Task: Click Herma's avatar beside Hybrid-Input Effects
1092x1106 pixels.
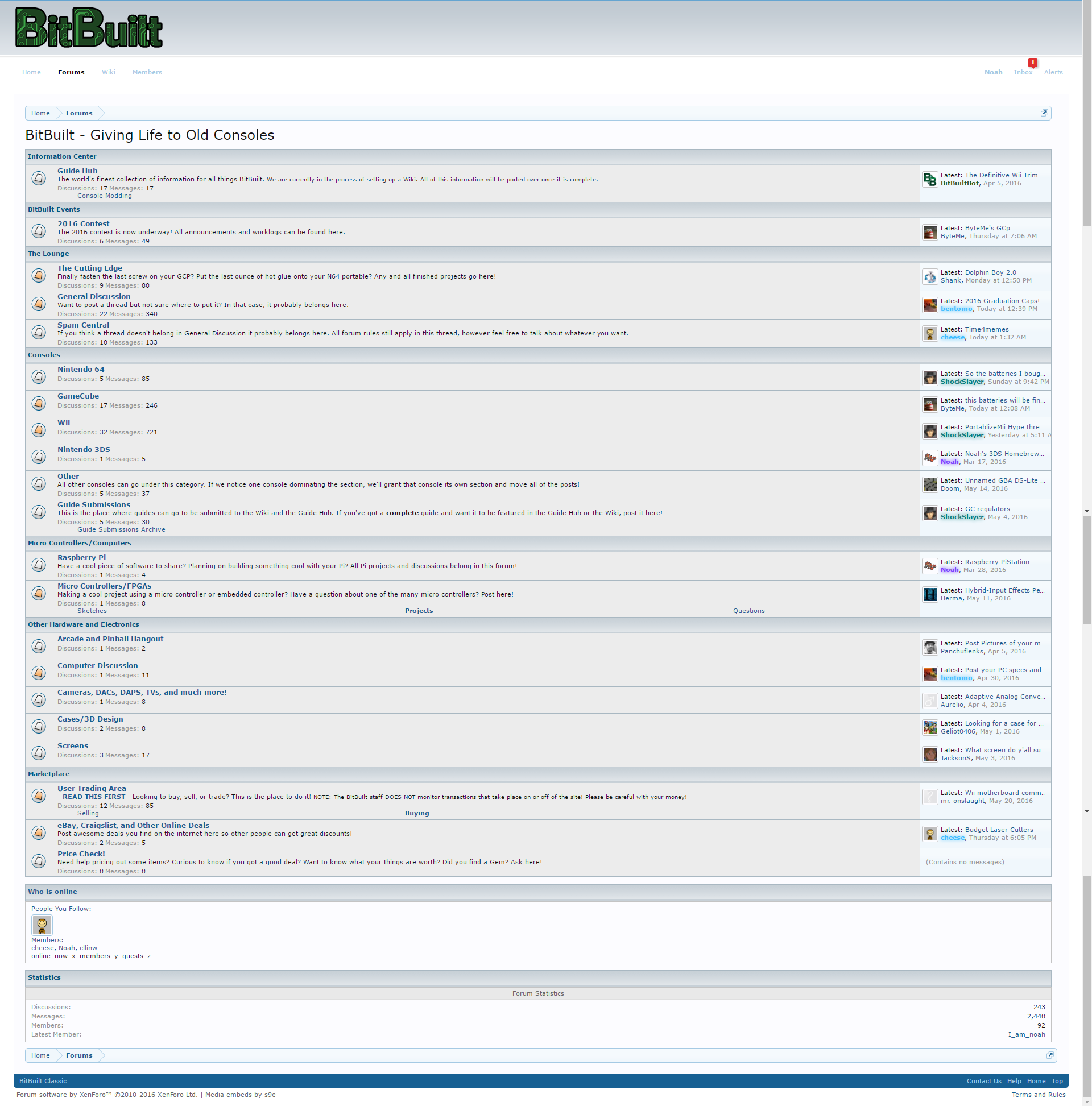Action: (930, 595)
